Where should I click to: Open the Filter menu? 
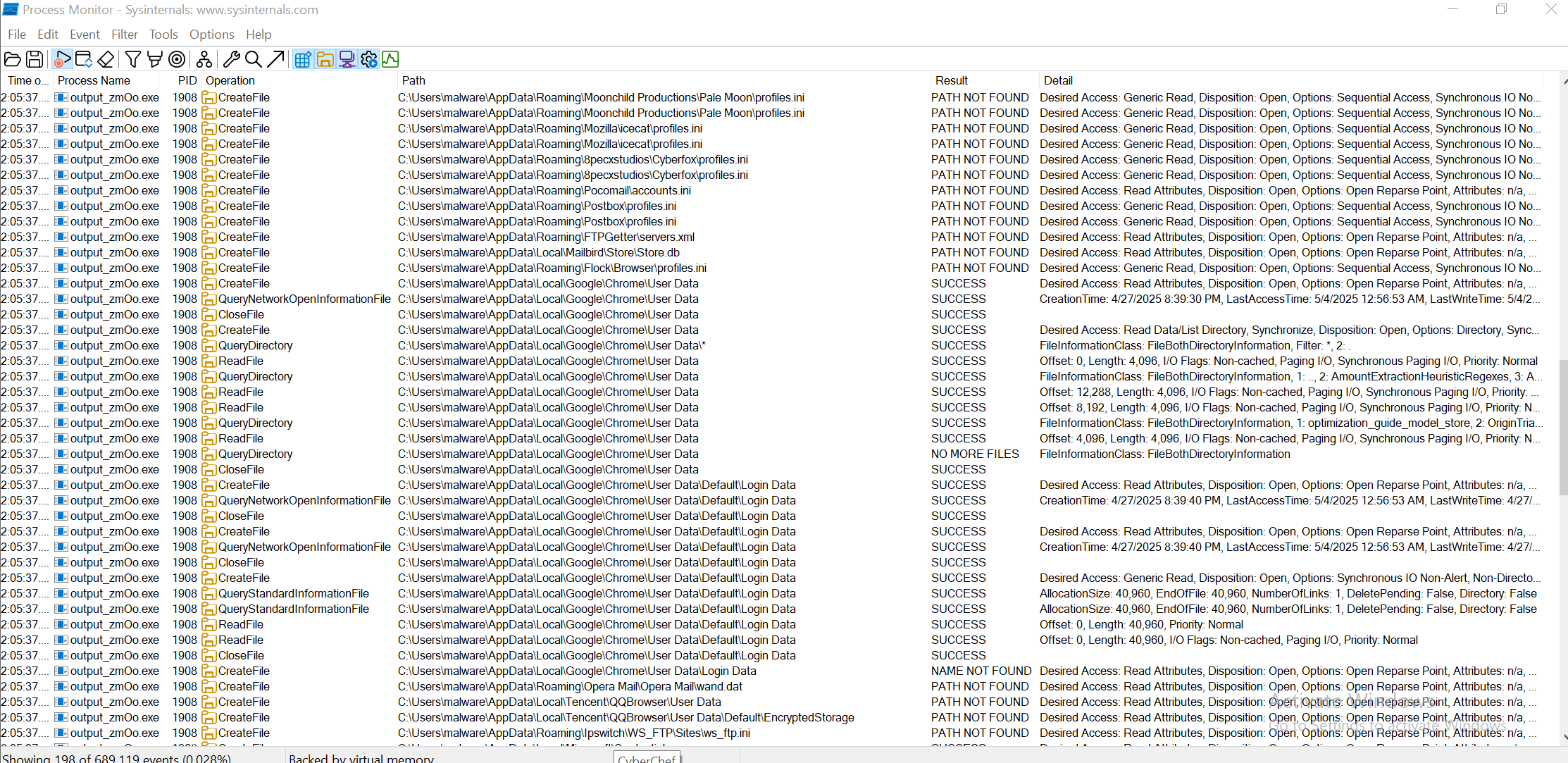[125, 35]
